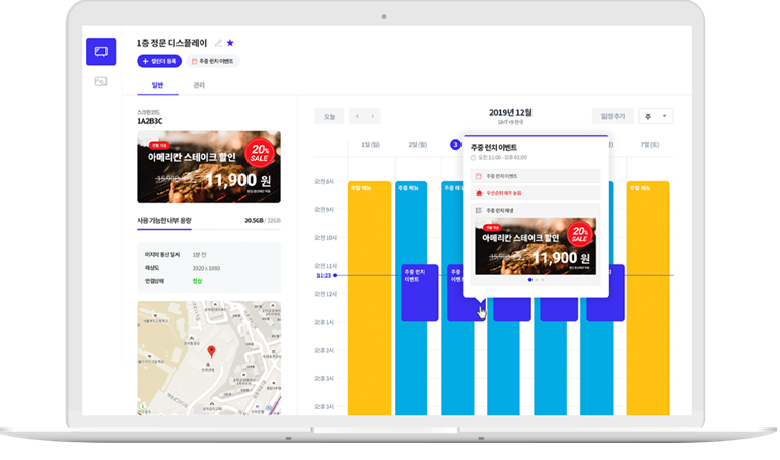Click the 오전 8시 time label

[324, 182]
